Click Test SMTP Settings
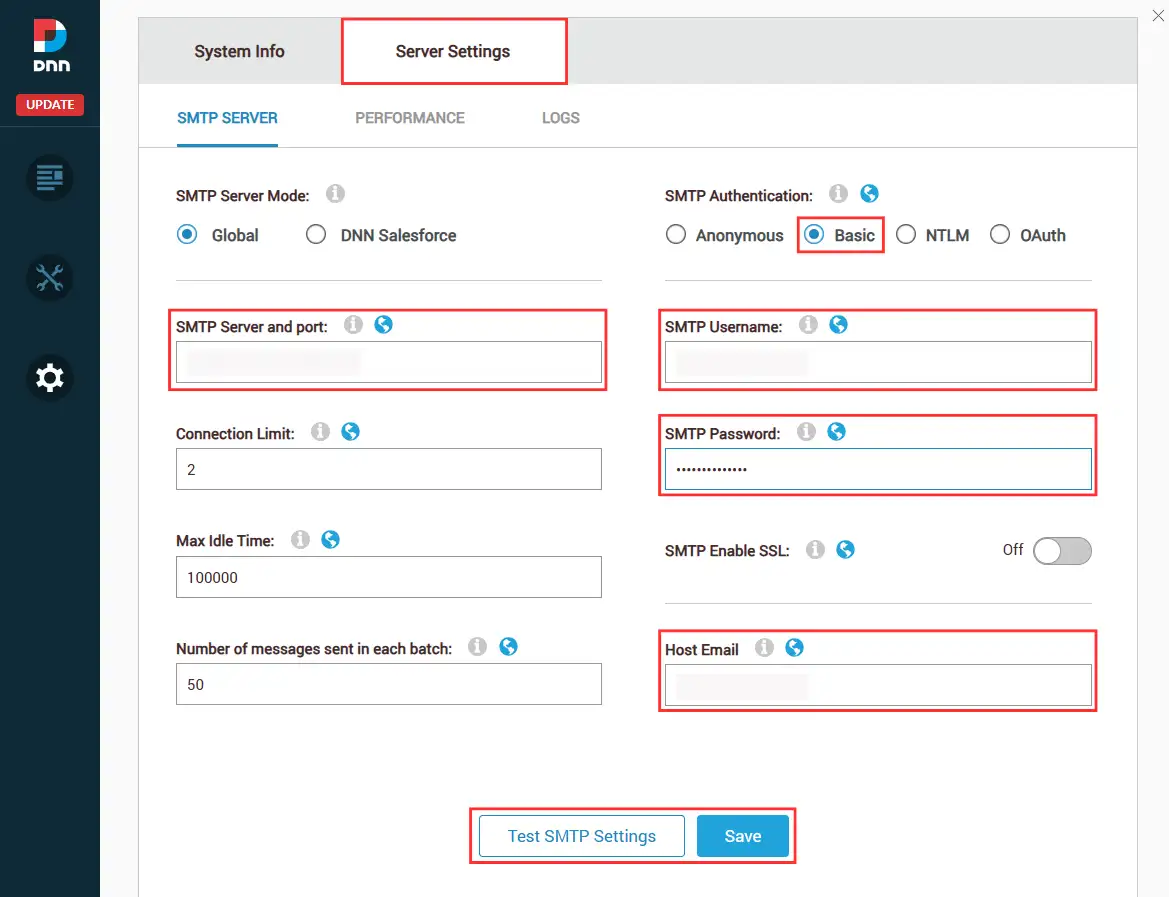The width and height of the screenshot is (1169, 897). (580, 835)
